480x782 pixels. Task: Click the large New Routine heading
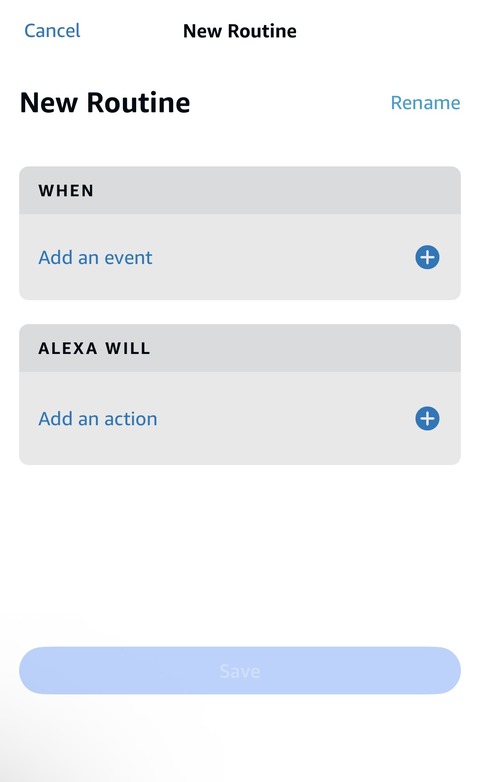(105, 103)
